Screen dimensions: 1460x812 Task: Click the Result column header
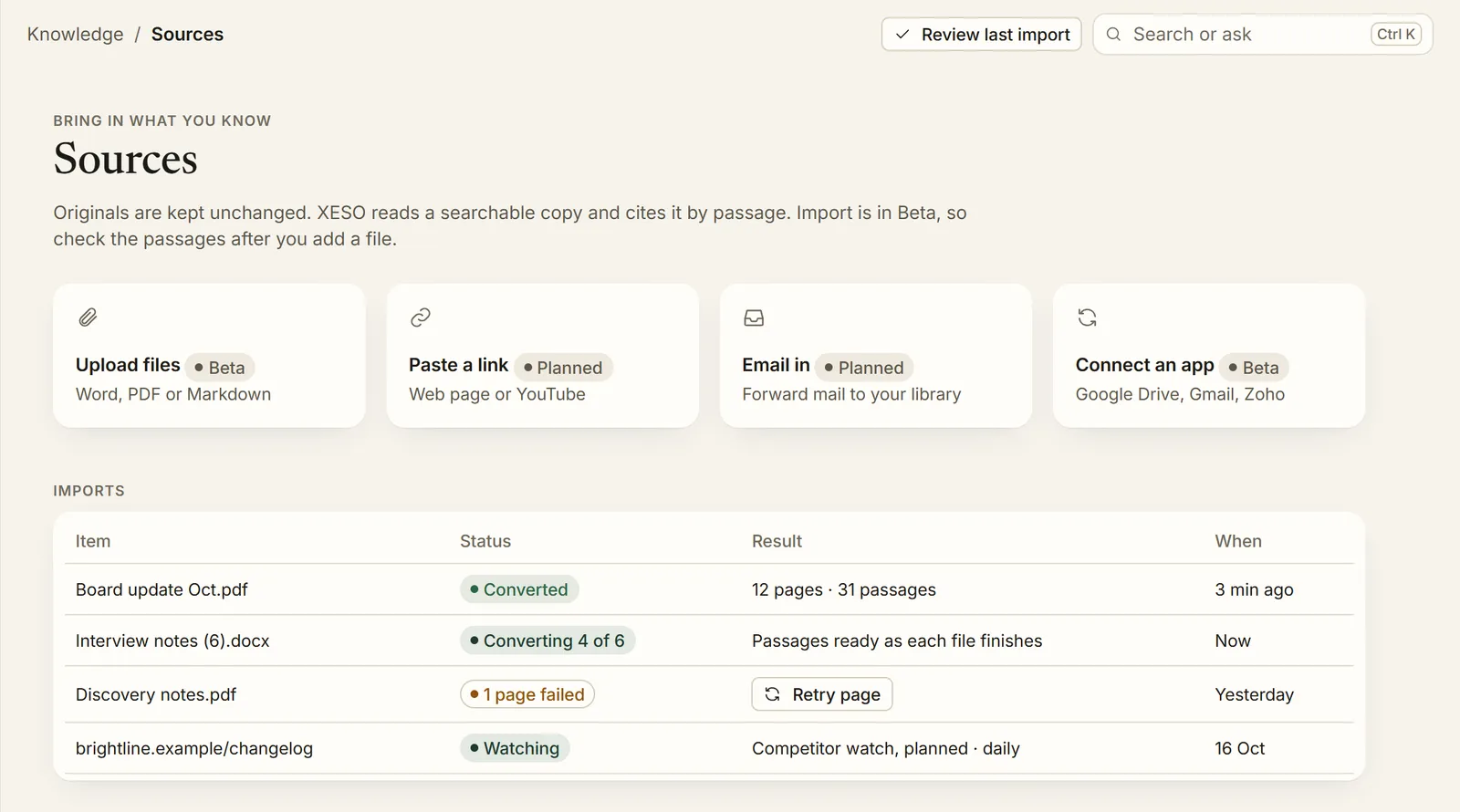pos(777,541)
